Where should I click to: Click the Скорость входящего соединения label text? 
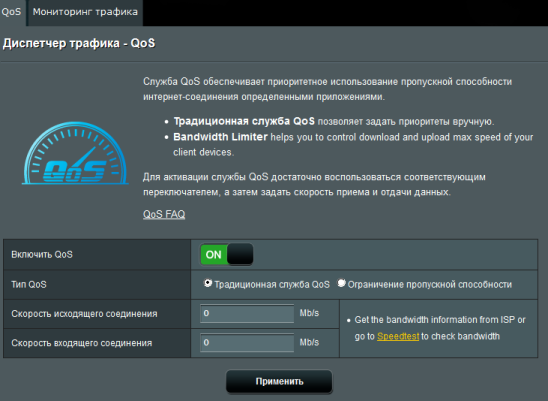(x=82, y=343)
